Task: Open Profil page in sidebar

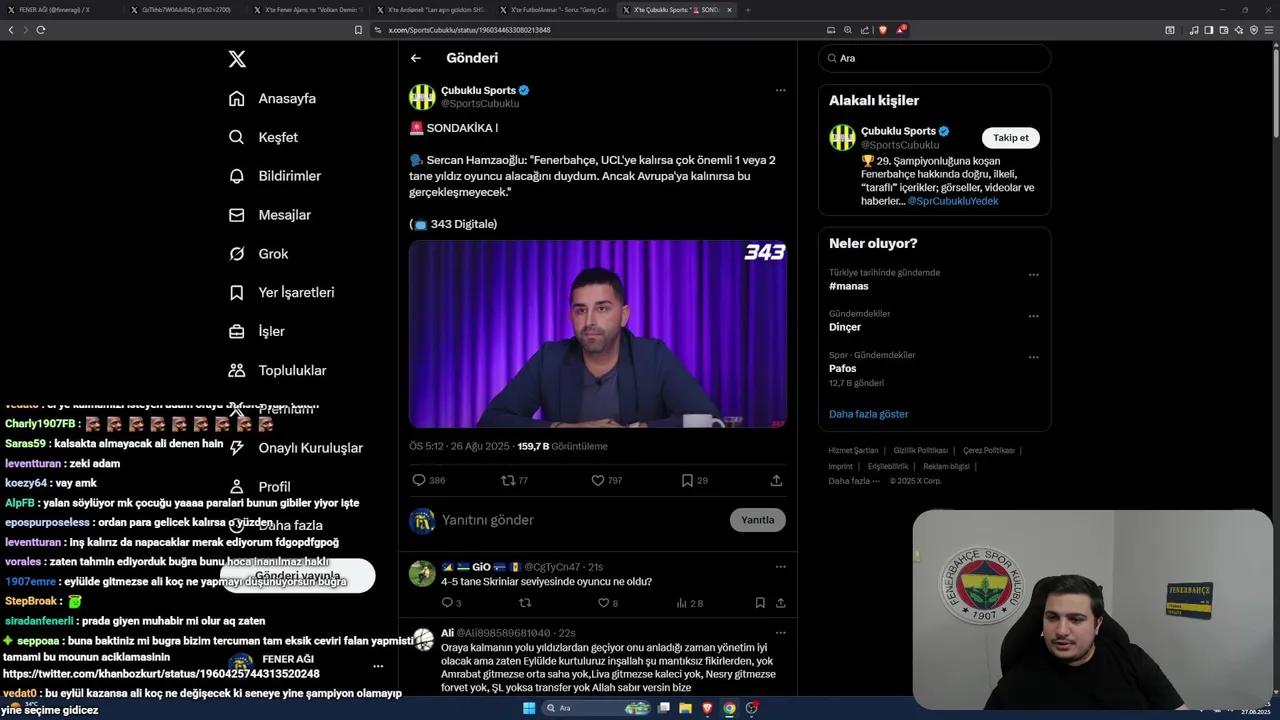Action: (259, 487)
